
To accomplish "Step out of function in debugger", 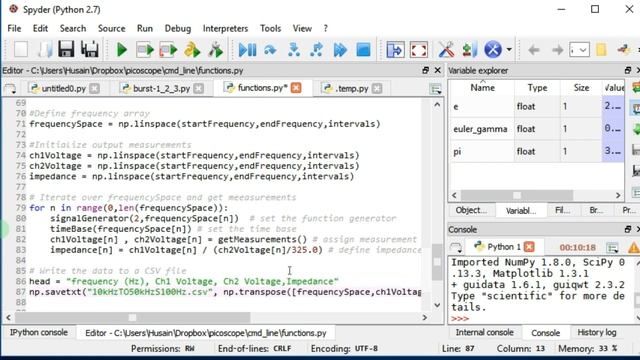I will pyautogui.click(x=317, y=50).
